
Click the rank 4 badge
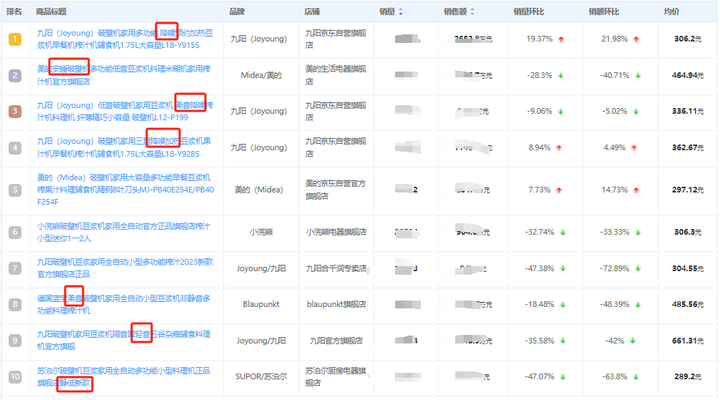pyautogui.click(x=15, y=147)
